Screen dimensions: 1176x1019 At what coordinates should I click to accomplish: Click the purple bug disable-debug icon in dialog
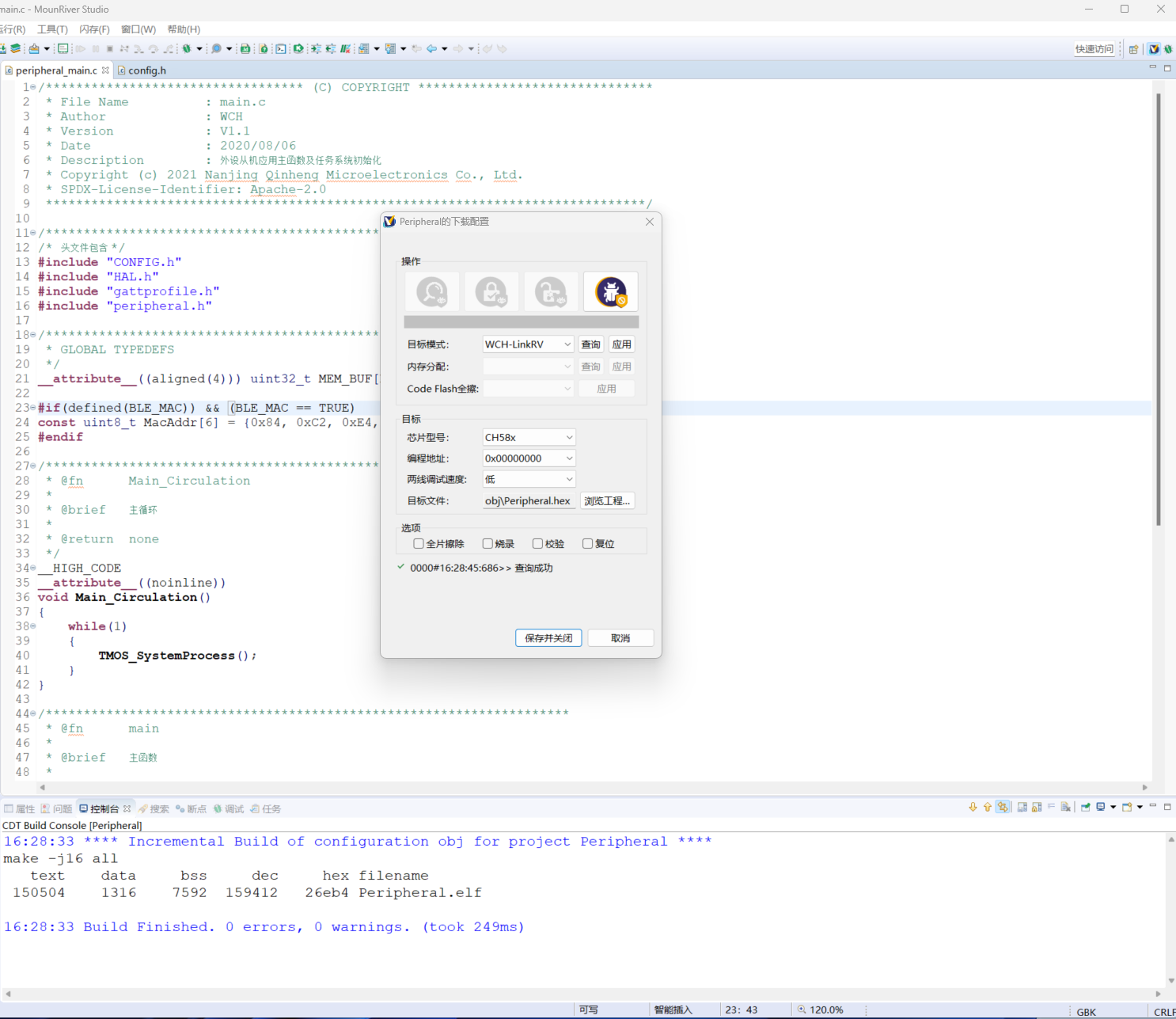coord(610,292)
